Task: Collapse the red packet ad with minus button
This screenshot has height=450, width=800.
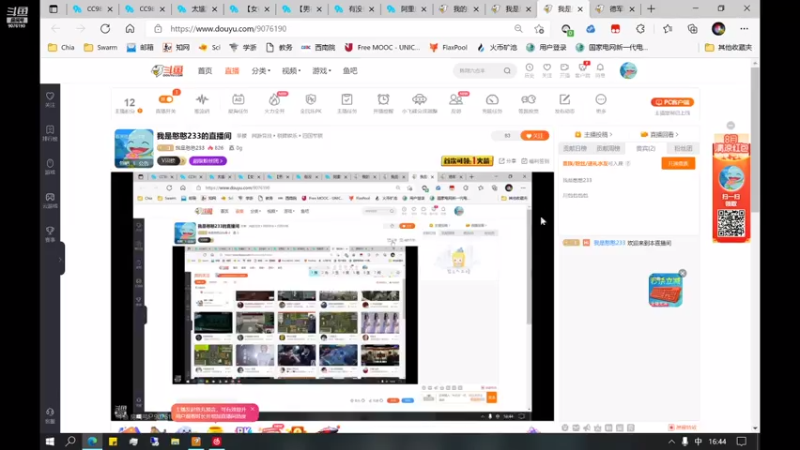Action: click(x=731, y=126)
